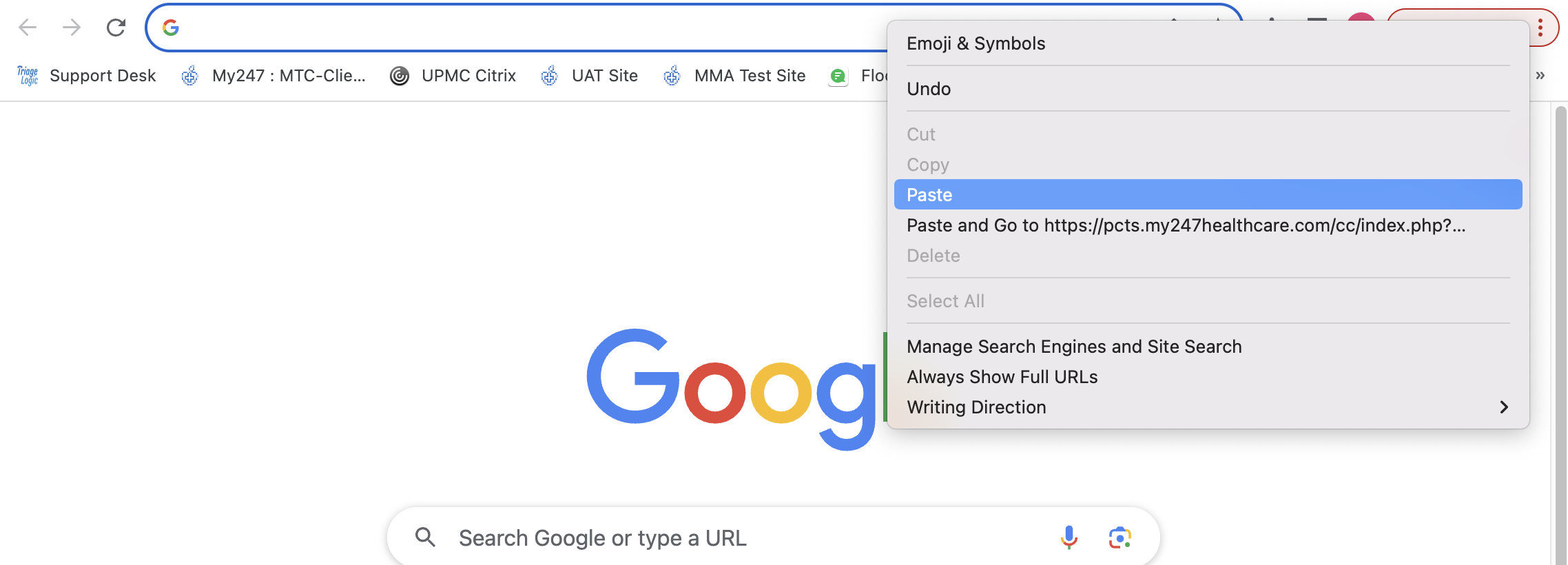1568x565 pixels.
Task: Click the green chat icon next to Floc bookmark
Action: (x=838, y=76)
